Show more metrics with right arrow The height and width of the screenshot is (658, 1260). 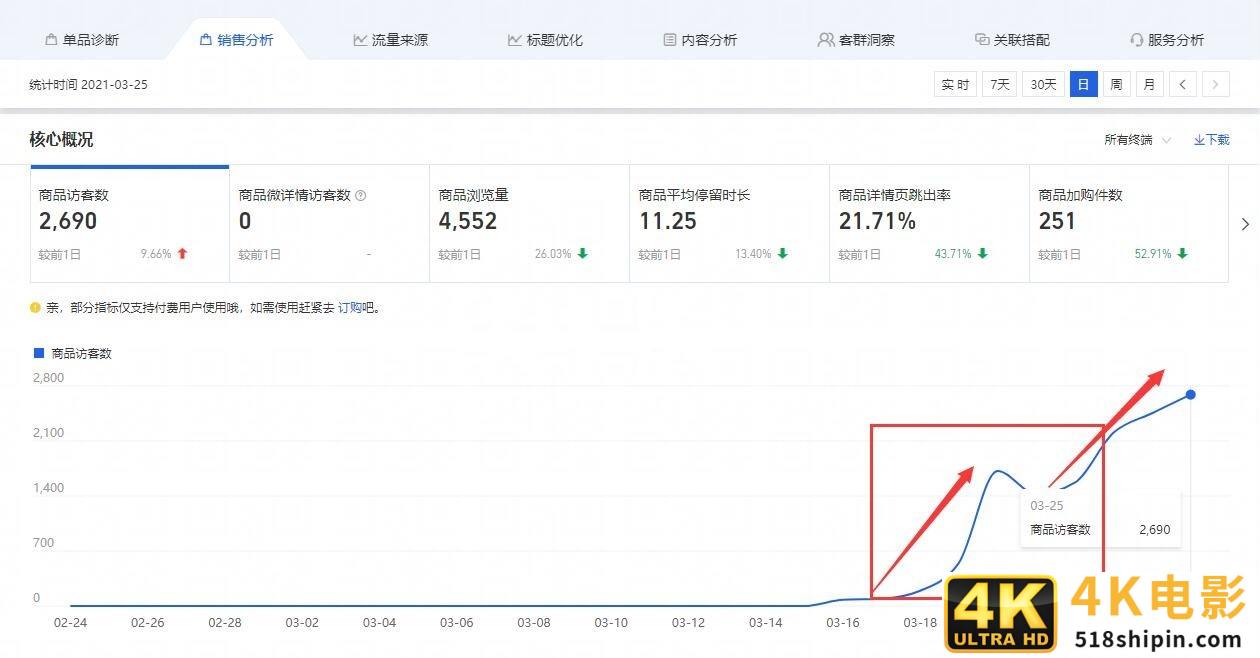click(x=1245, y=224)
